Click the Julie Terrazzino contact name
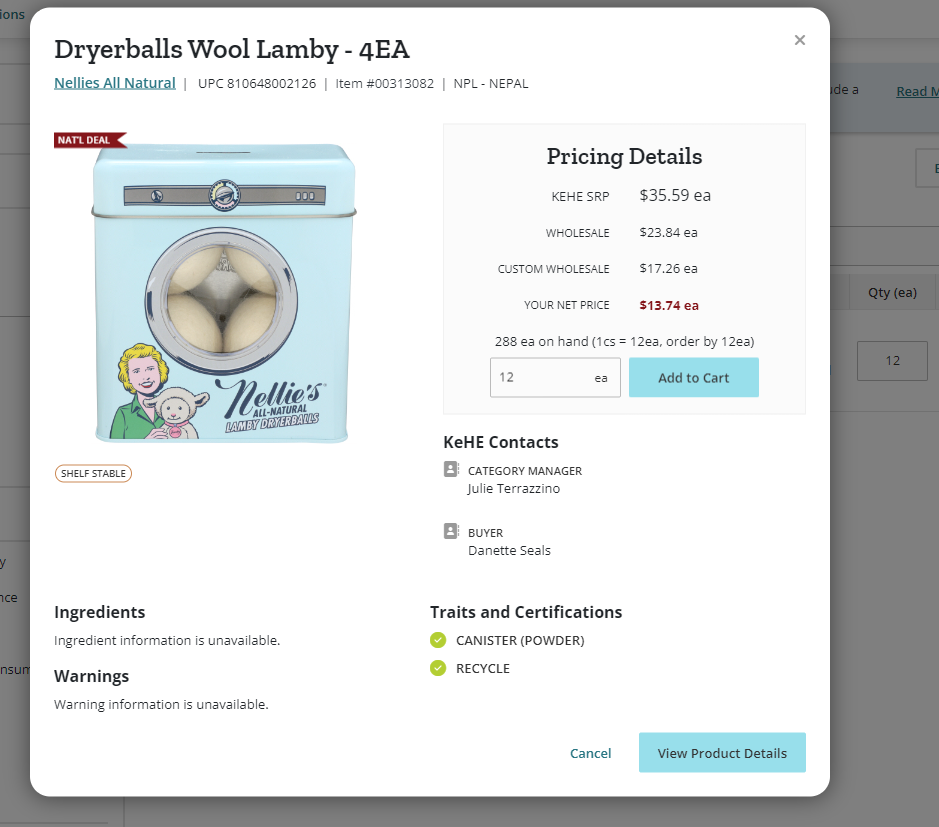Viewport: 939px width, 827px height. pyautogui.click(x=514, y=489)
